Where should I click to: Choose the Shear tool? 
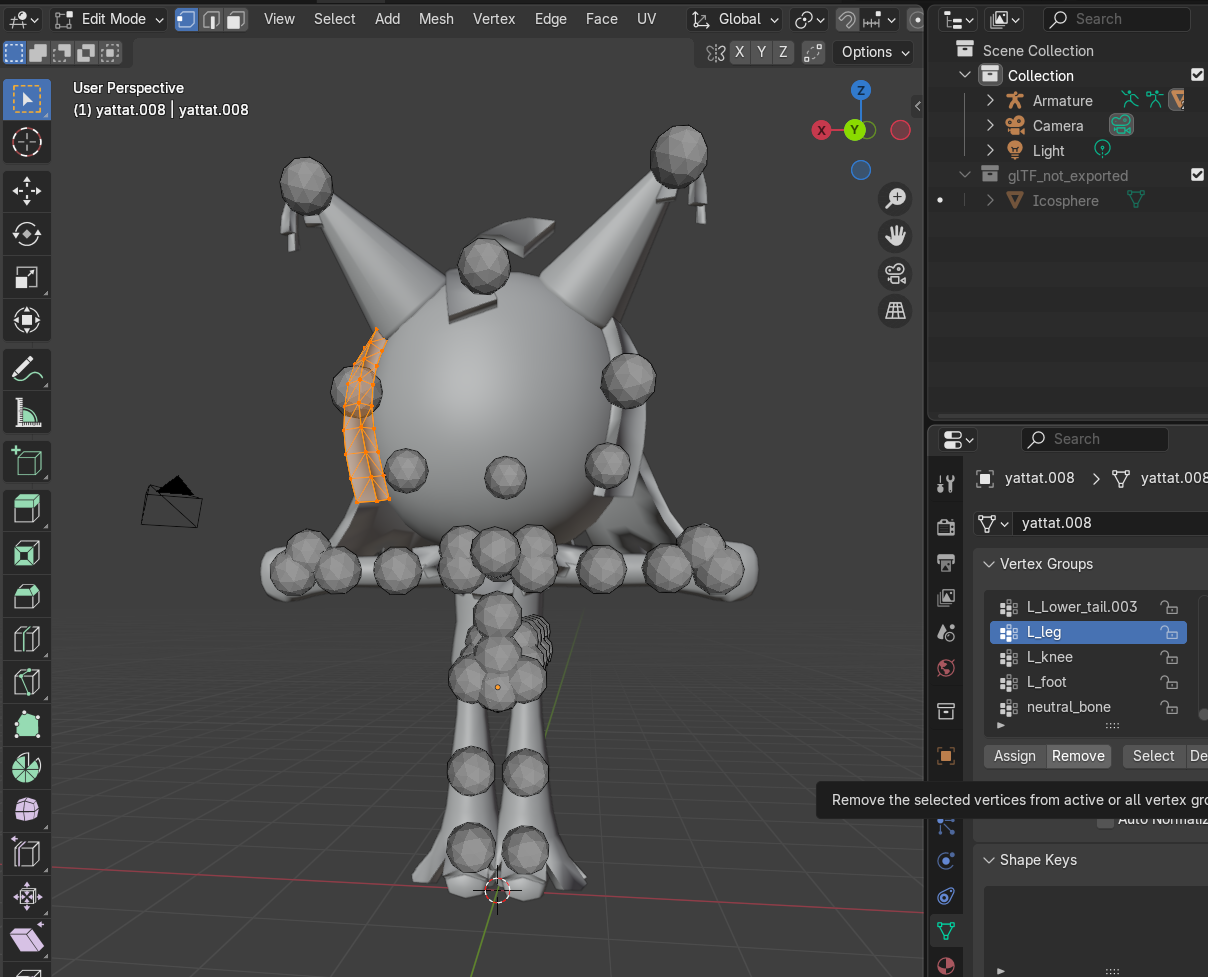(x=27, y=939)
